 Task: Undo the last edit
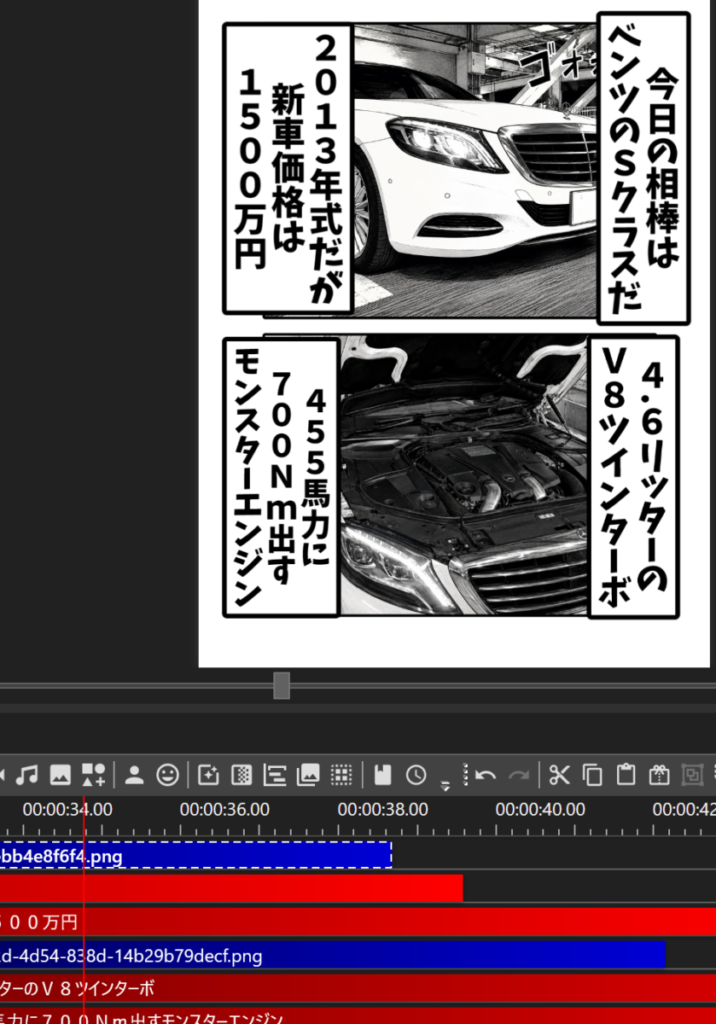485,775
